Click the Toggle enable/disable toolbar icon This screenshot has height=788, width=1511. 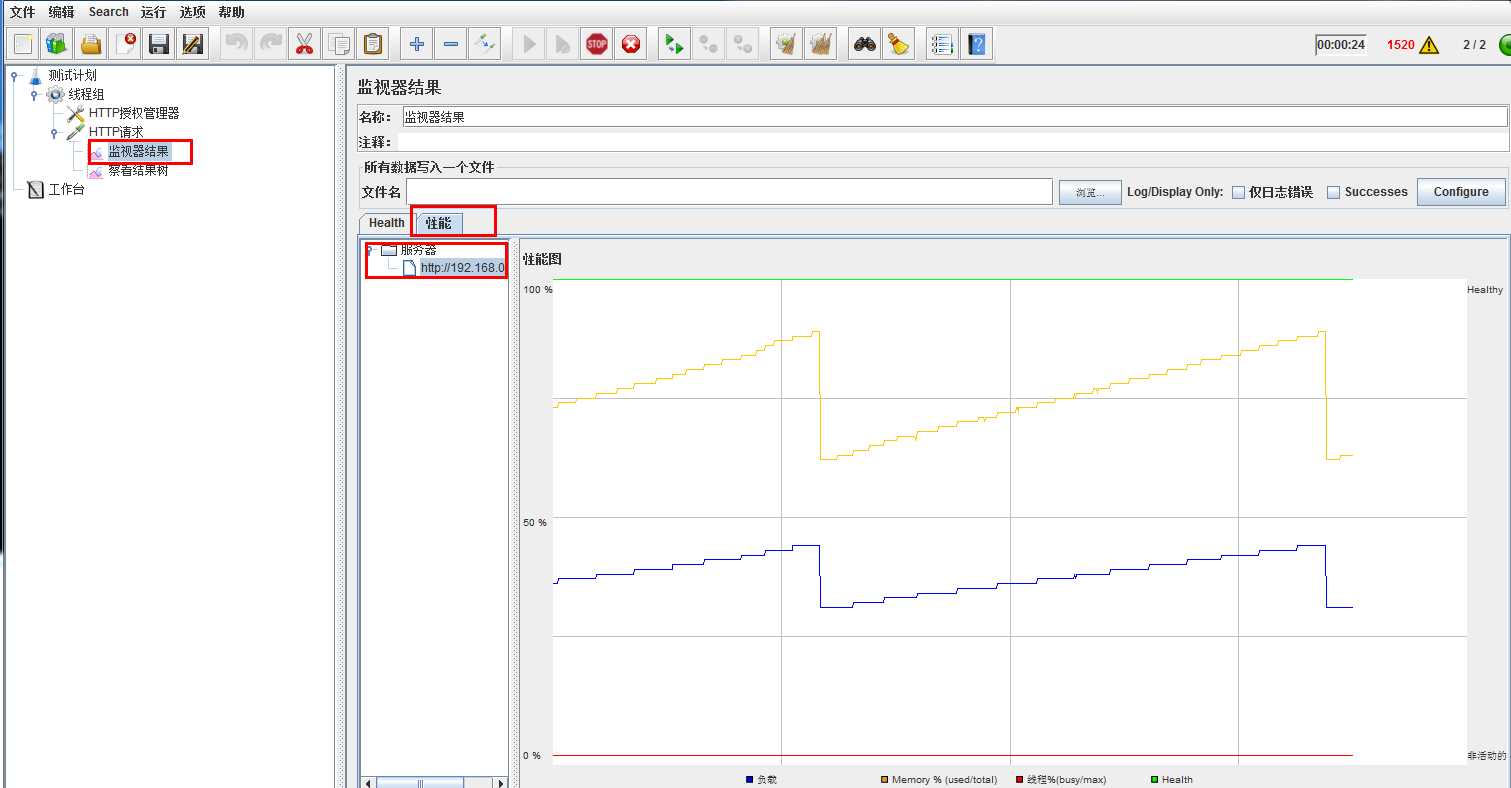(x=485, y=44)
